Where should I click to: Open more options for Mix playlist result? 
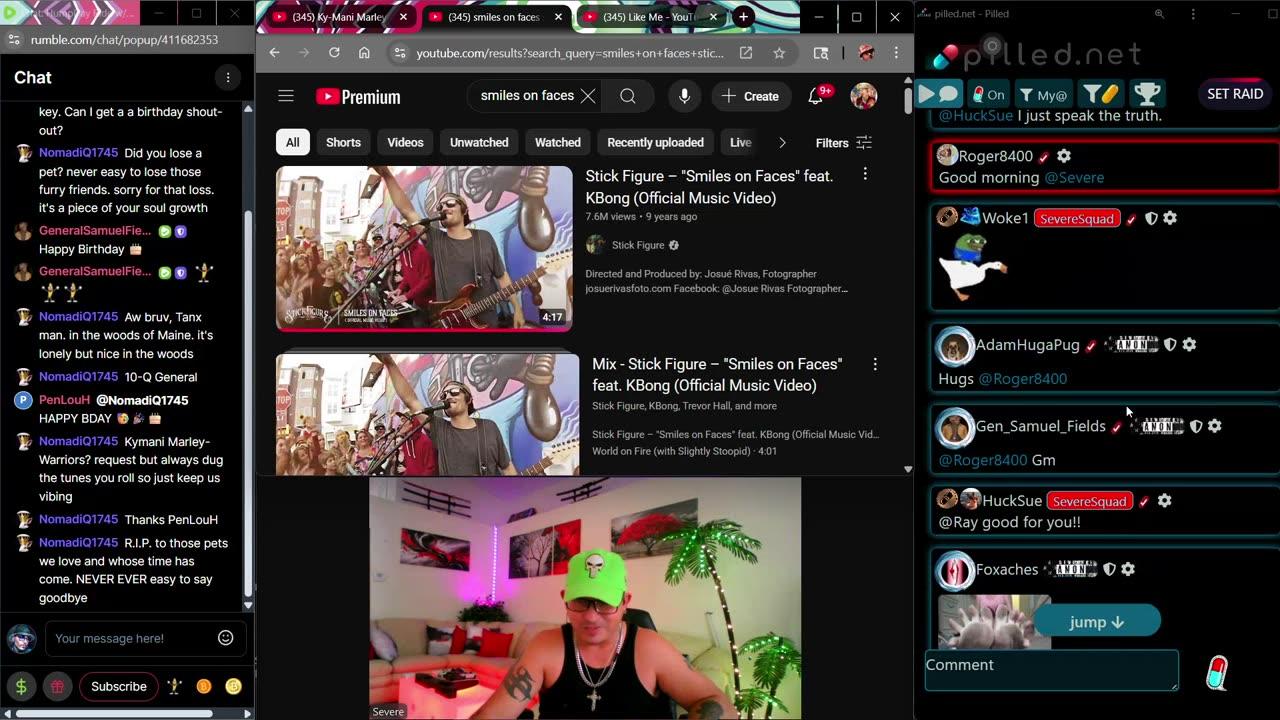[x=875, y=364]
